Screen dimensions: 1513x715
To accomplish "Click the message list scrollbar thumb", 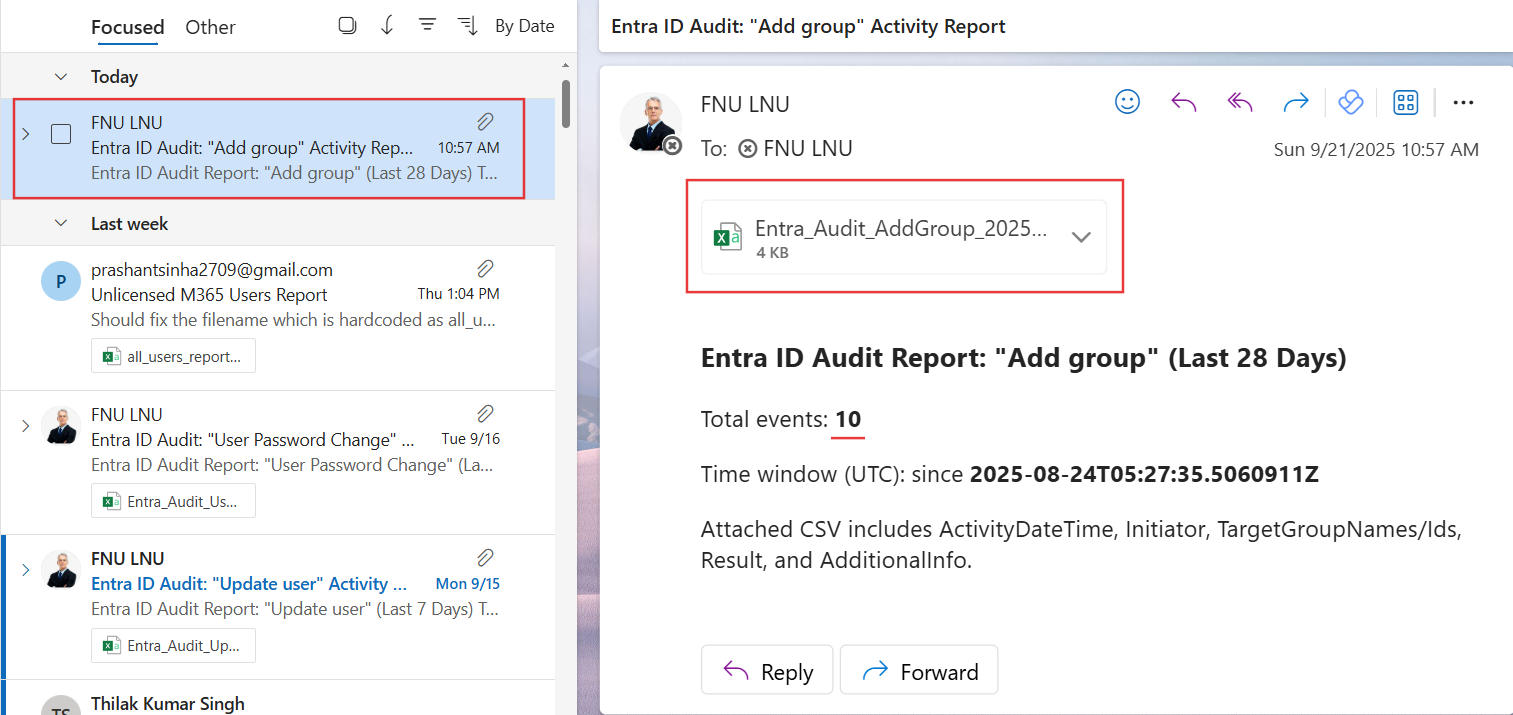I will [x=566, y=103].
